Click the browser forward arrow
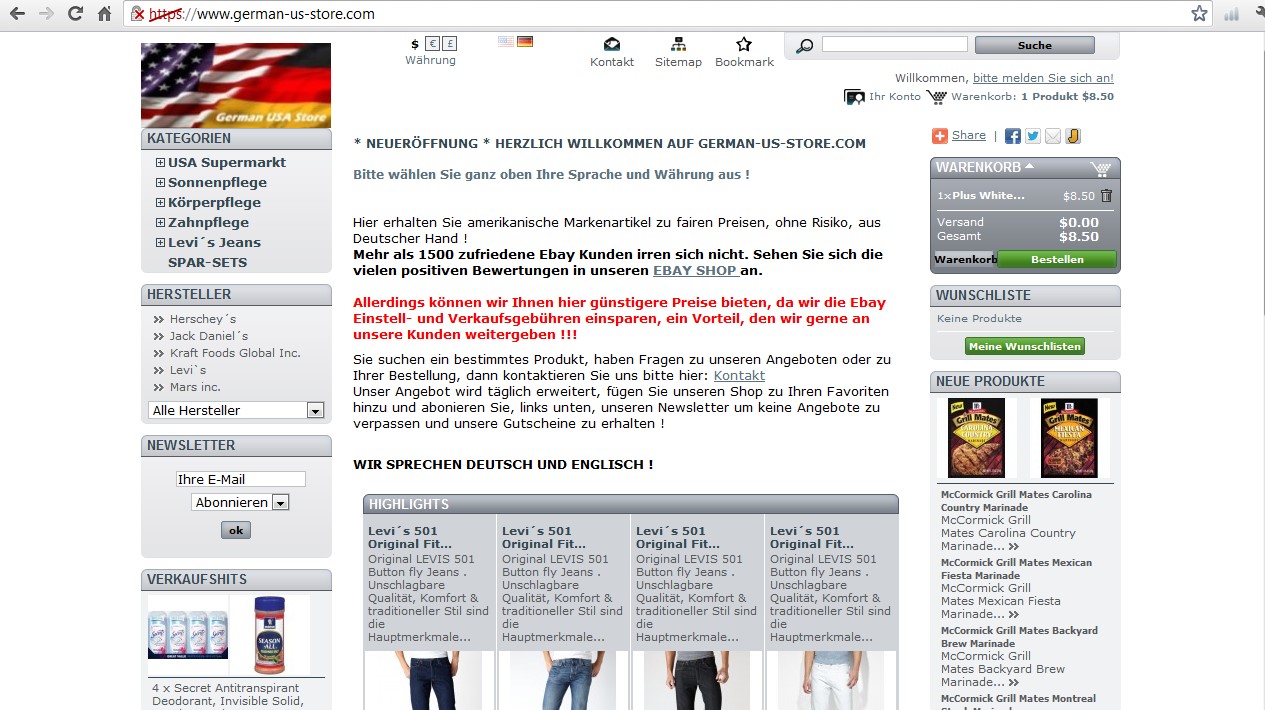 45,14
